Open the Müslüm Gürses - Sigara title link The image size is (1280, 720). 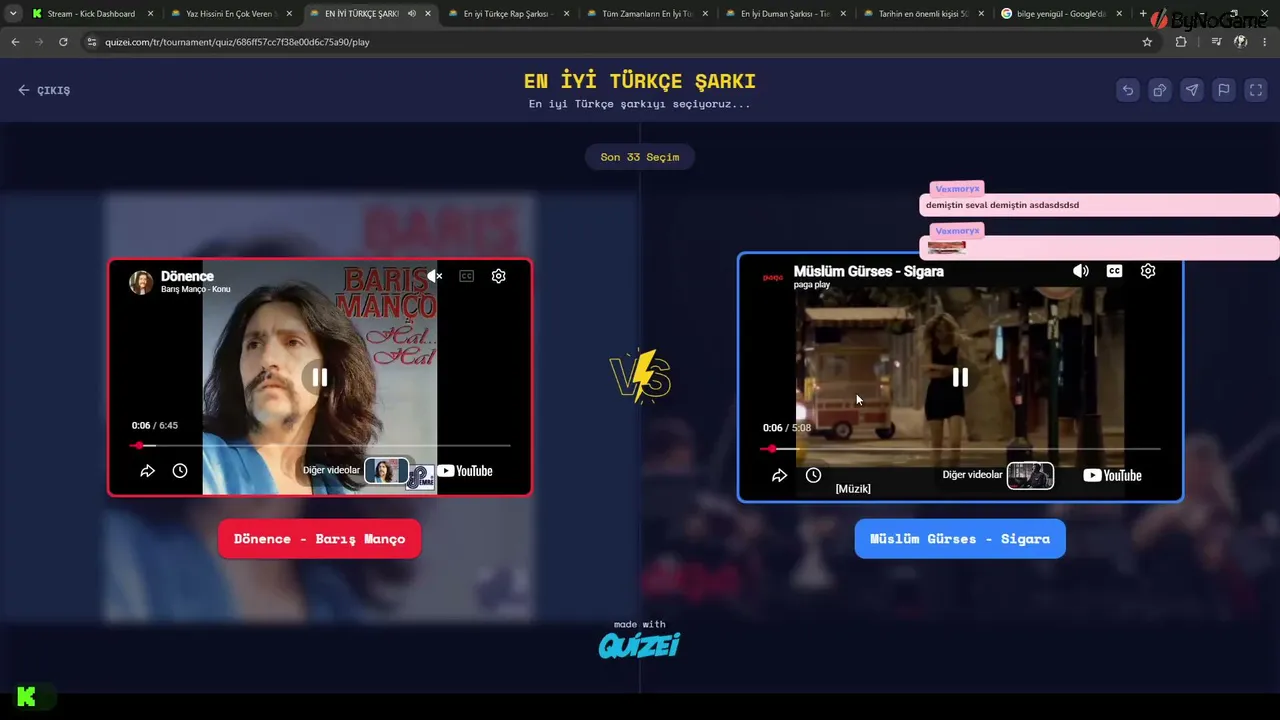tap(868, 271)
